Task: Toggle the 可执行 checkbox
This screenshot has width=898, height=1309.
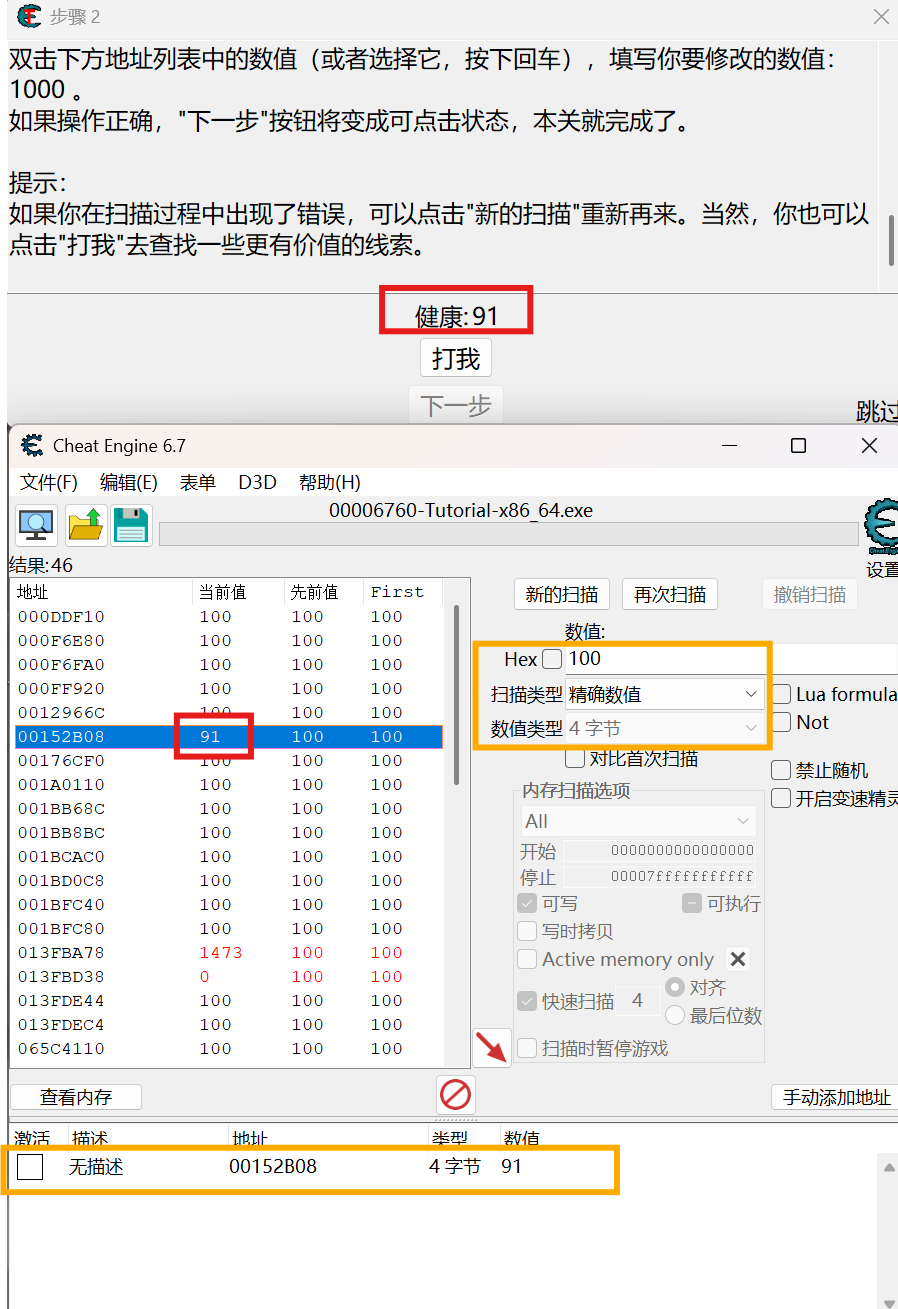Action: 692,903
